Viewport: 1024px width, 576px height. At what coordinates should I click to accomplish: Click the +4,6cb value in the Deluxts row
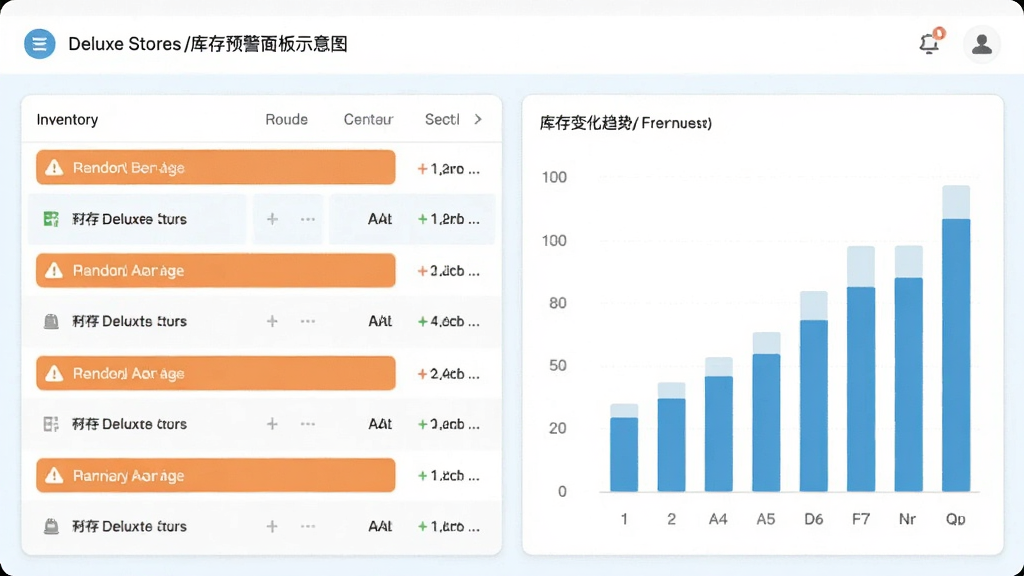pos(449,321)
